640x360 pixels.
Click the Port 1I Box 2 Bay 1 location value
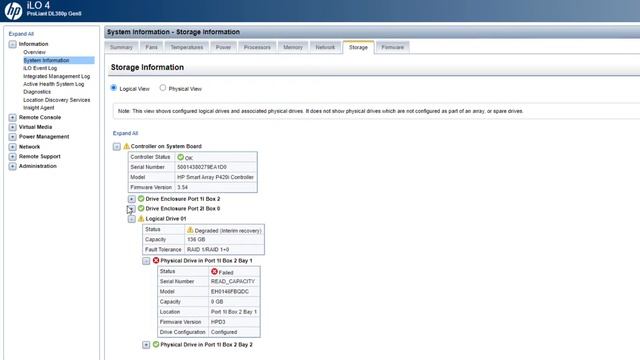[x=234, y=312]
